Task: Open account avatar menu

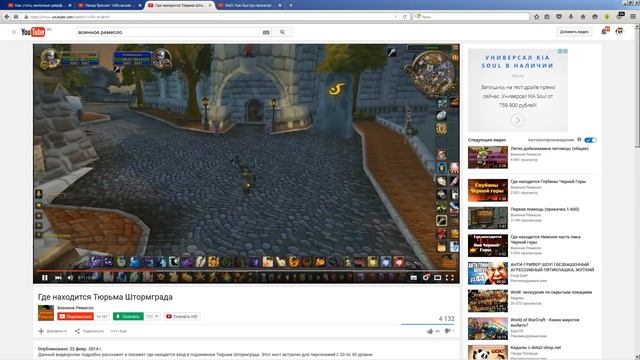Action: click(x=620, y=31)
